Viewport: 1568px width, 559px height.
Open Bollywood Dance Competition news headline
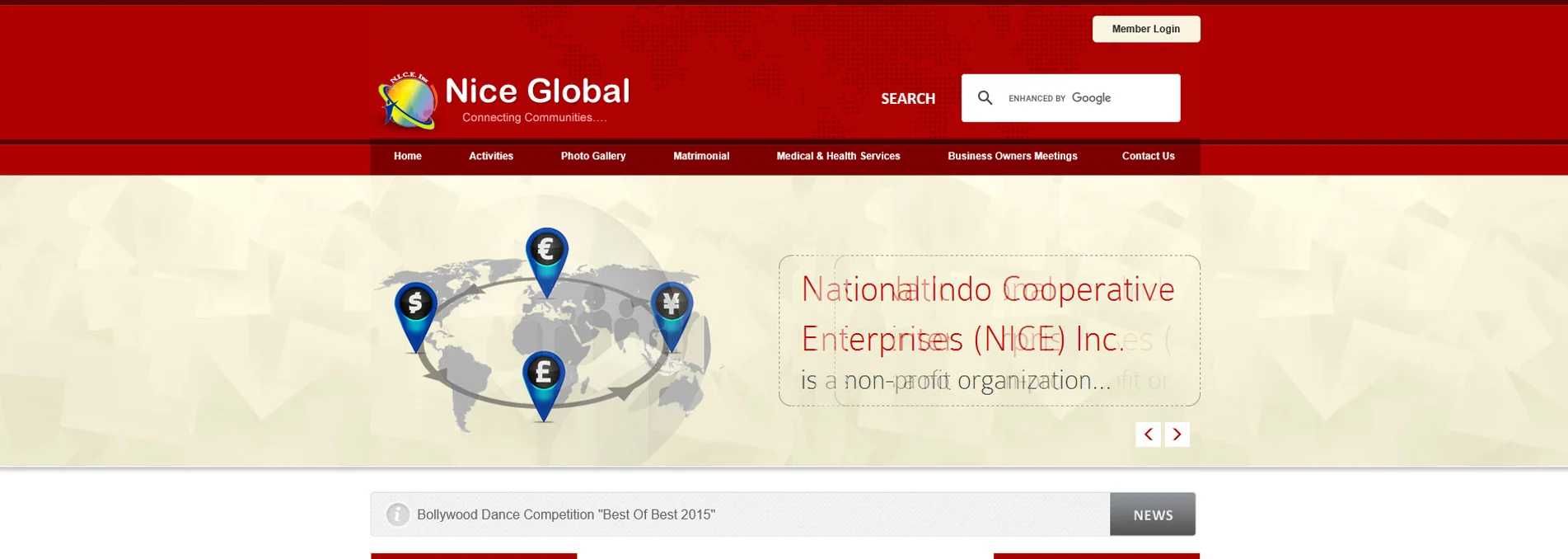566,514
